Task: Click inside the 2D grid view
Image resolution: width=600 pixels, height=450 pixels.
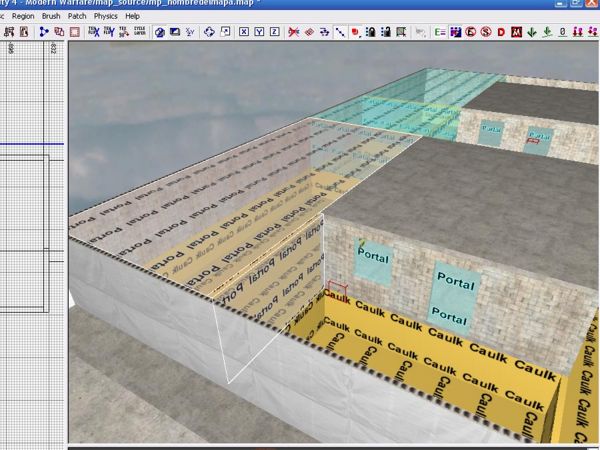Action: point(32,243)
